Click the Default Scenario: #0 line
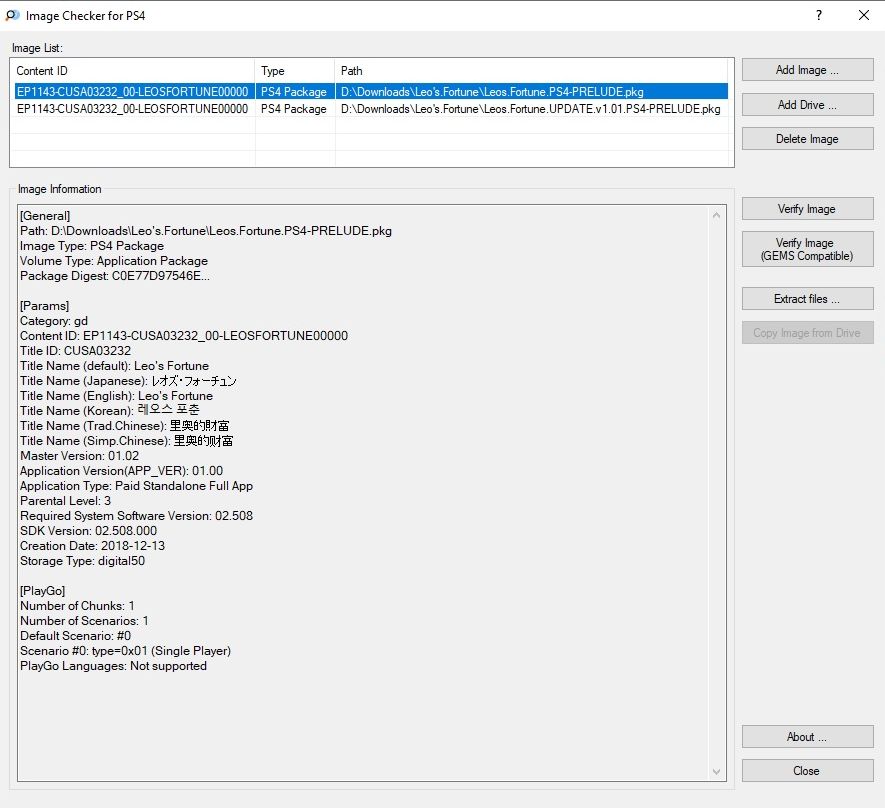This screenshot has height=808, width=885. 76,636
